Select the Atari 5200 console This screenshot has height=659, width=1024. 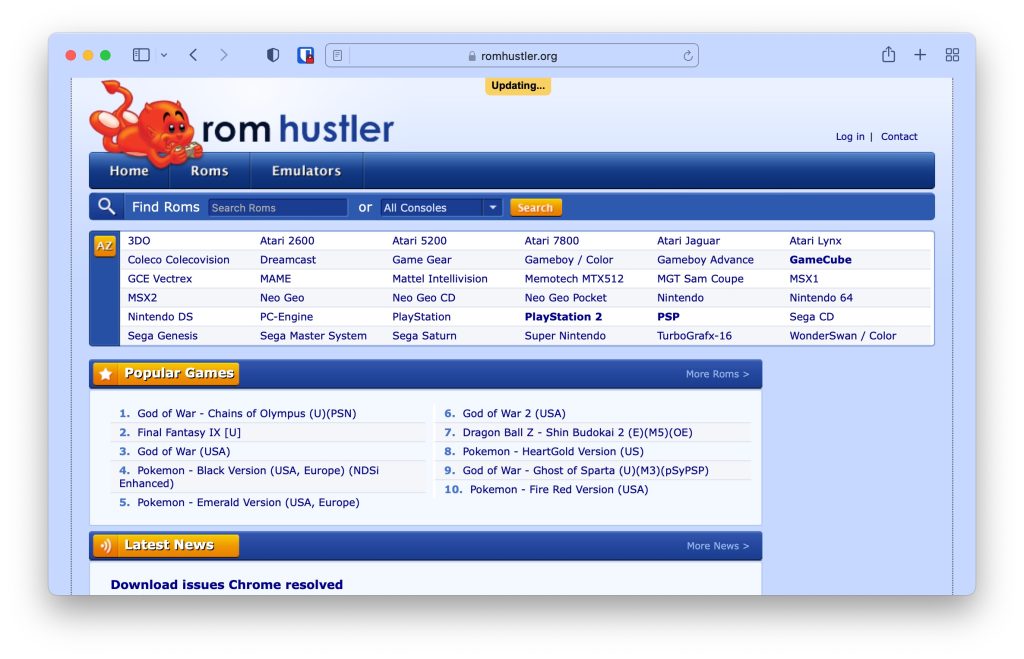pyautogui.click(x=419, y=240)
